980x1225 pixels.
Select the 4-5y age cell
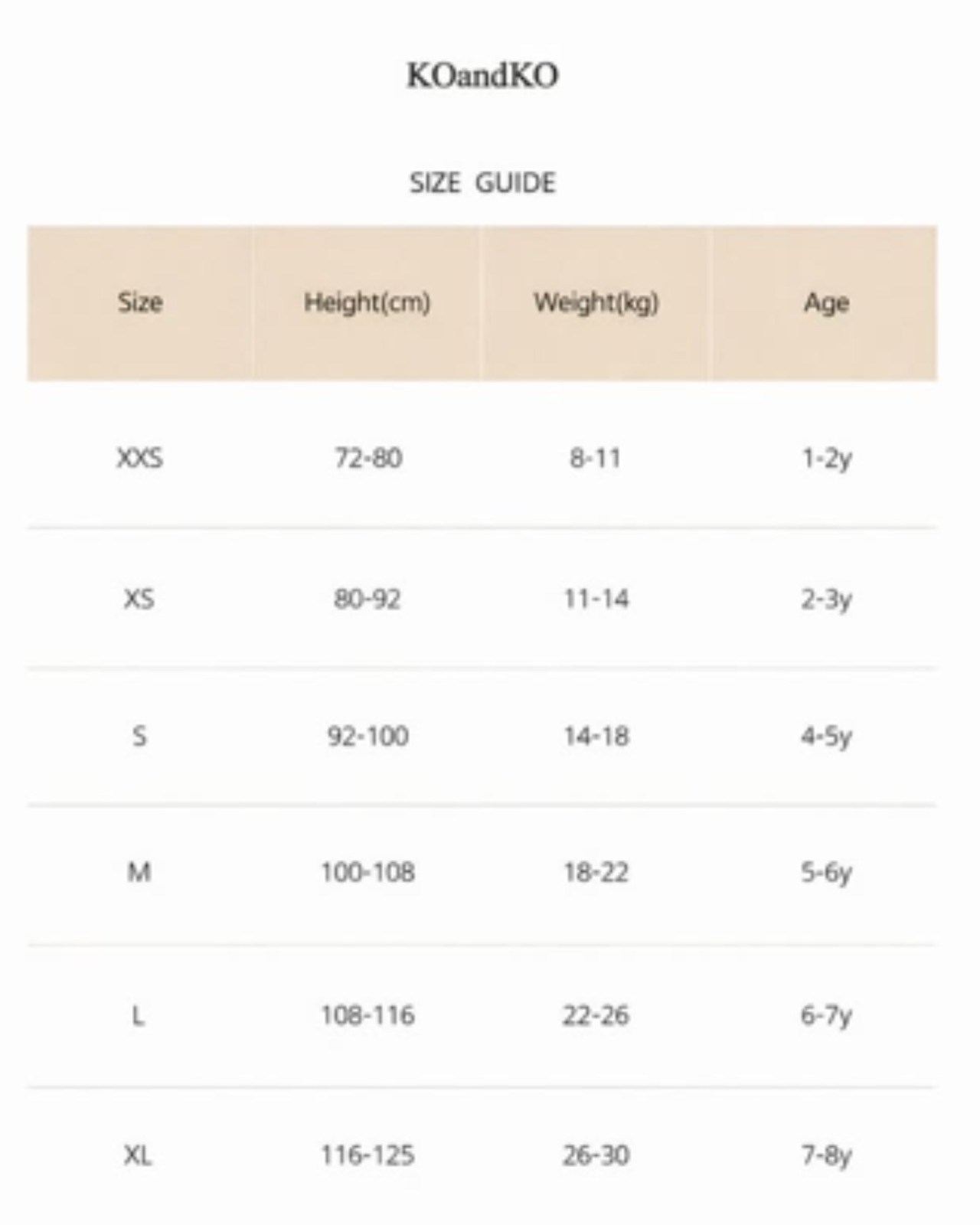(x=826, y=736)
